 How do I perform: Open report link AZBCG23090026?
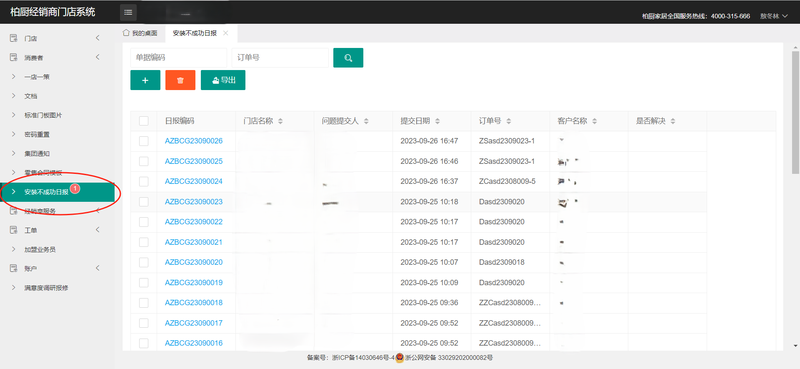tap(193, 141)
